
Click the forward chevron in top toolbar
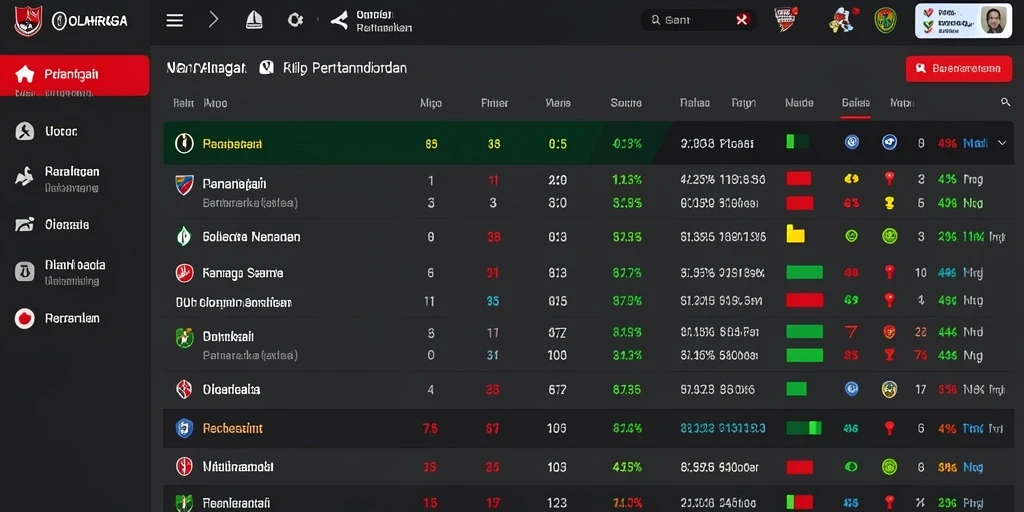[x=213, y=20]
